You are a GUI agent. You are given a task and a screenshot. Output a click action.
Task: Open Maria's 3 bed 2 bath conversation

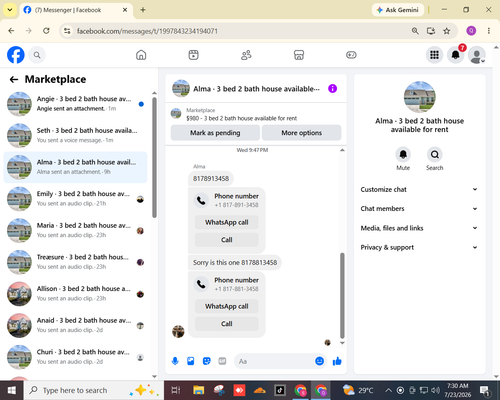coord(75,230)
